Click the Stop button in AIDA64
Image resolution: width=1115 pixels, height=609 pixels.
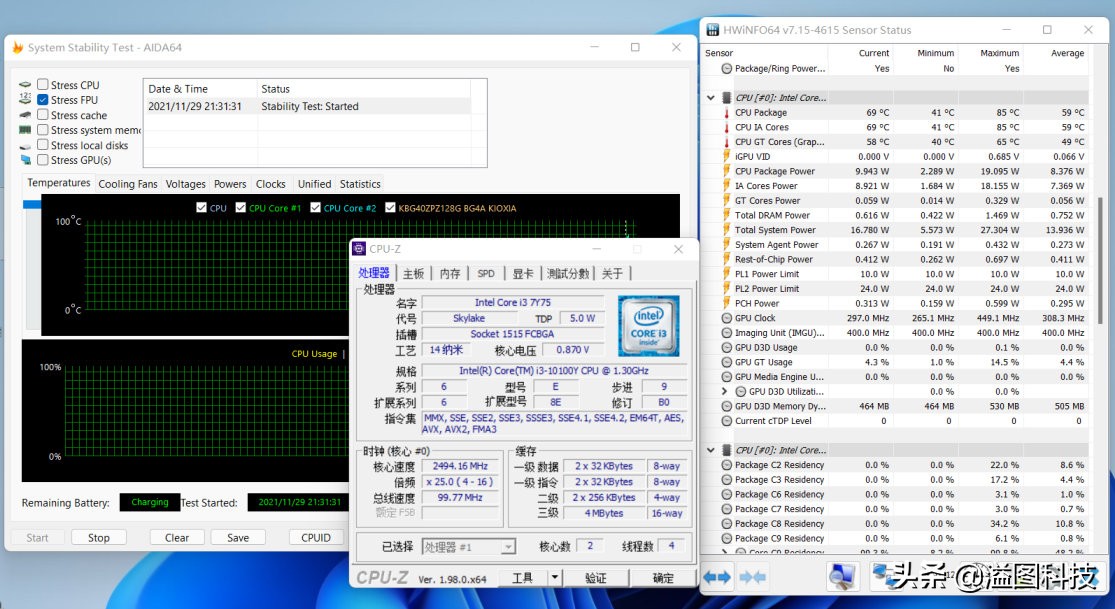pyautogui.click(x=99, y=537)
